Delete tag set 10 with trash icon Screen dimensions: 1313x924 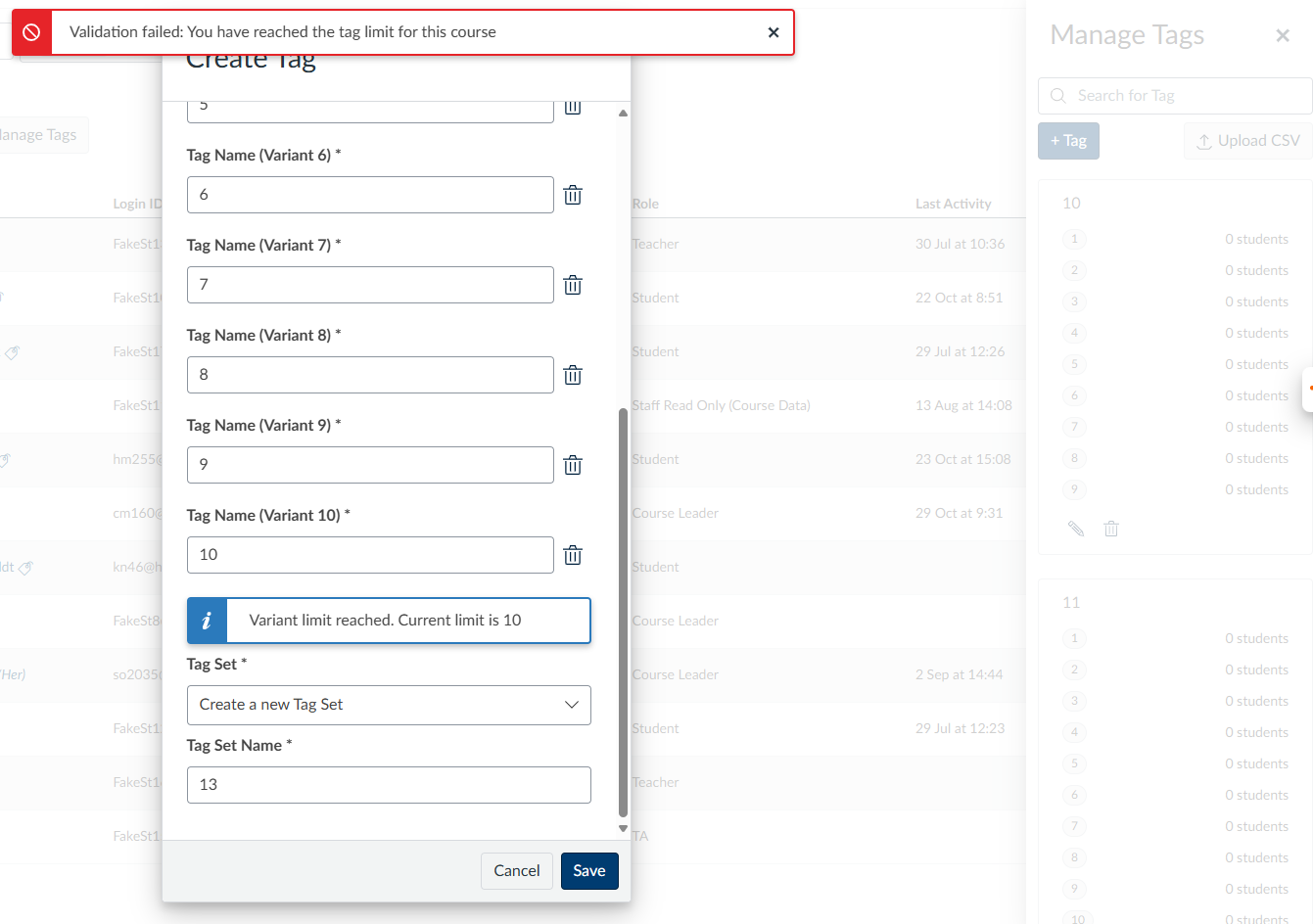click(x=1111, y=529)
